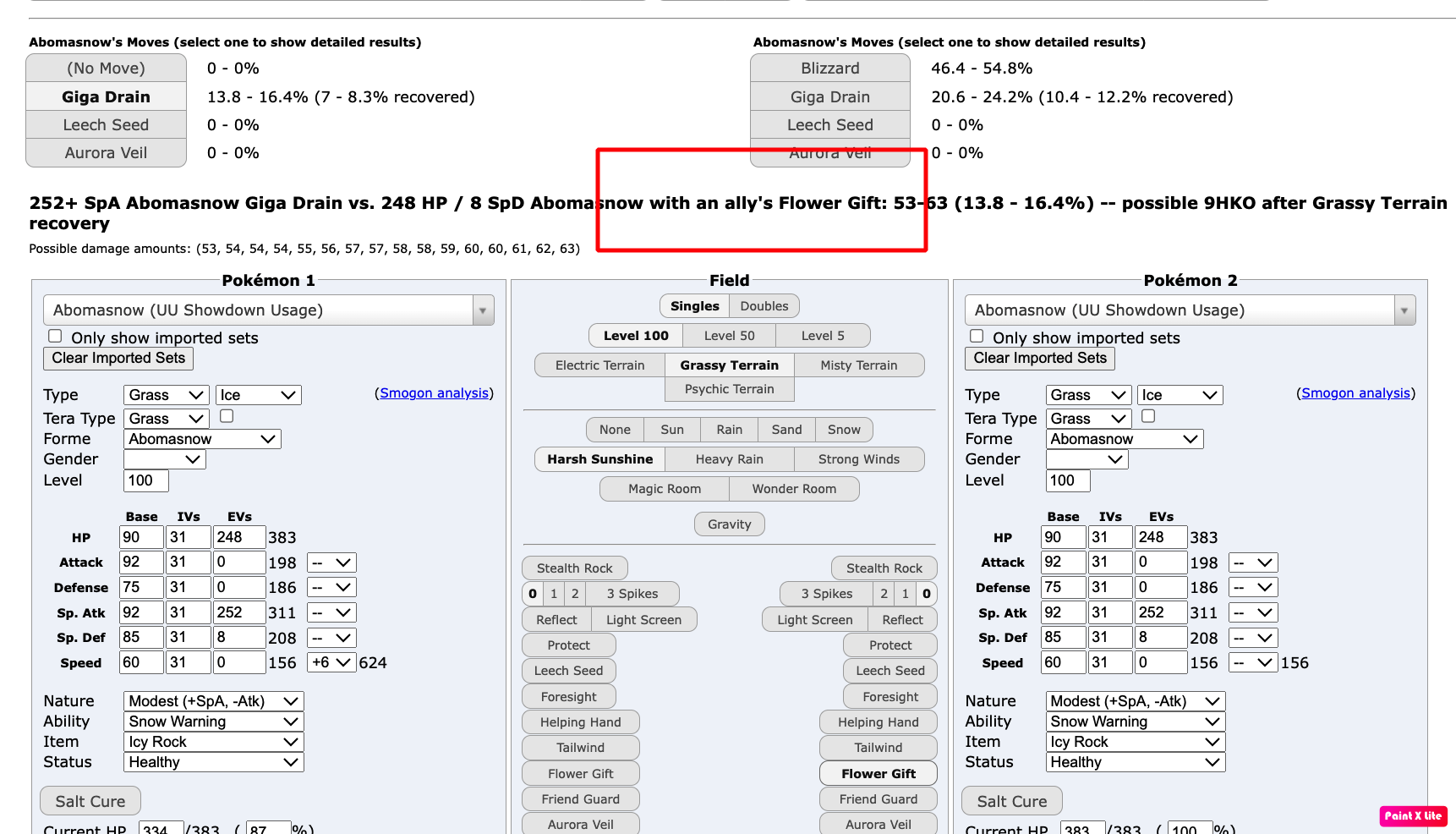
Task: Toggle Pokémon 1 Tera Type checkbox
Action: coord(227,416)
